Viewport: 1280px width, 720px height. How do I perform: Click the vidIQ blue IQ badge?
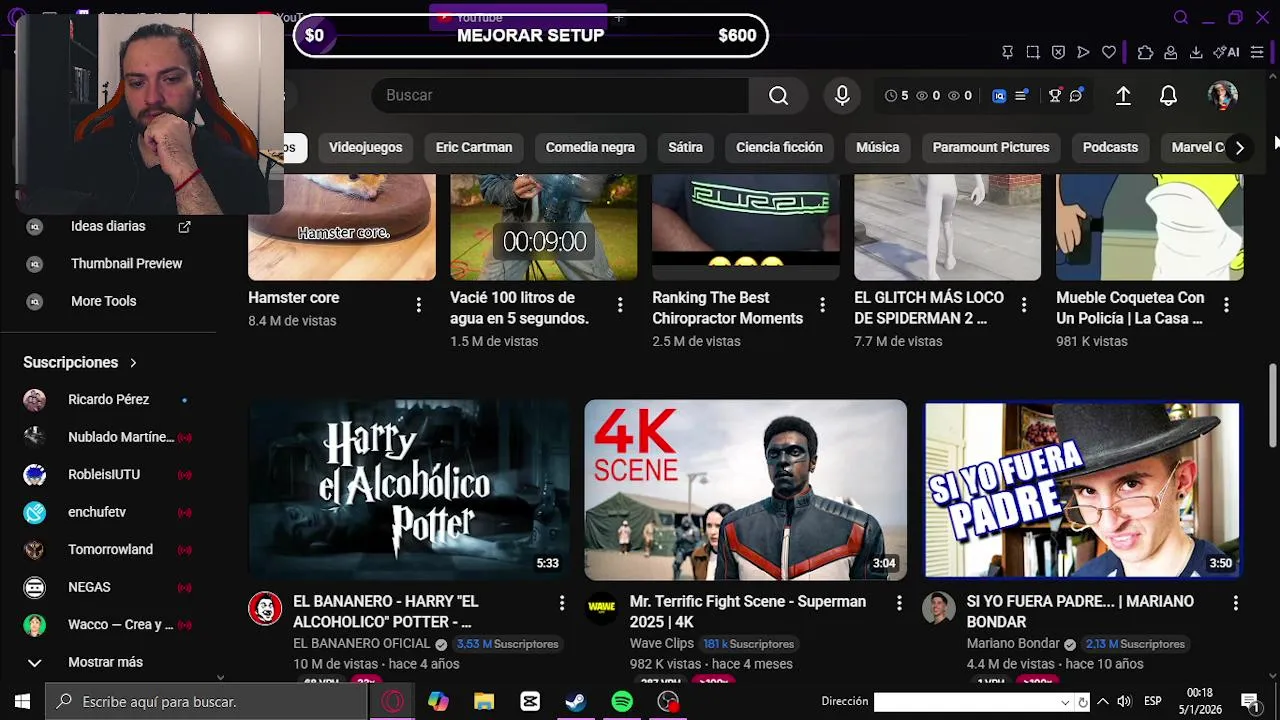(999, 96)
